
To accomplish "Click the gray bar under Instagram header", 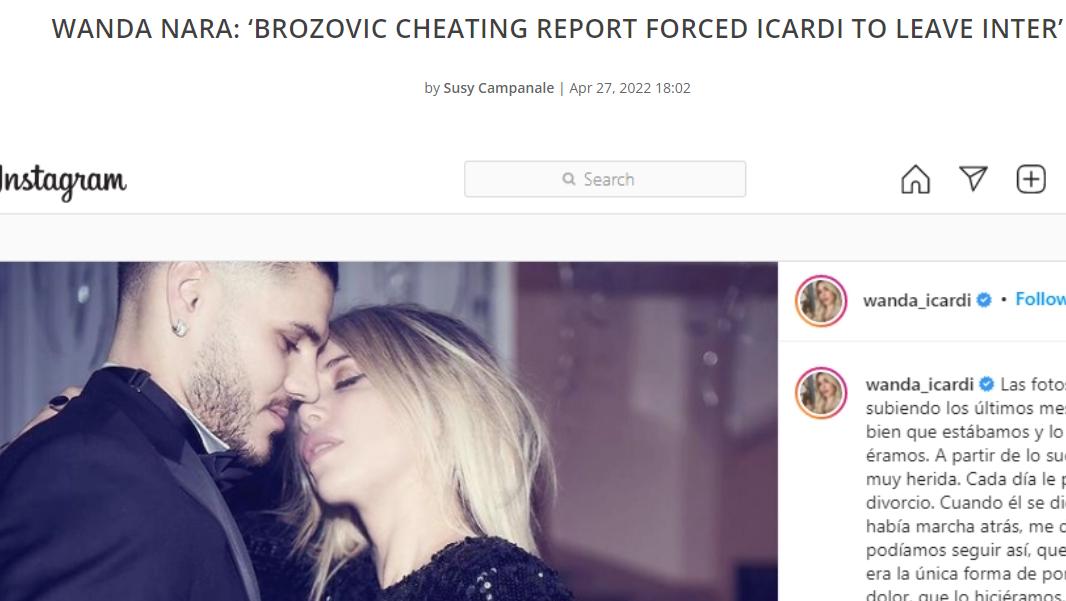I will [533, 237].
